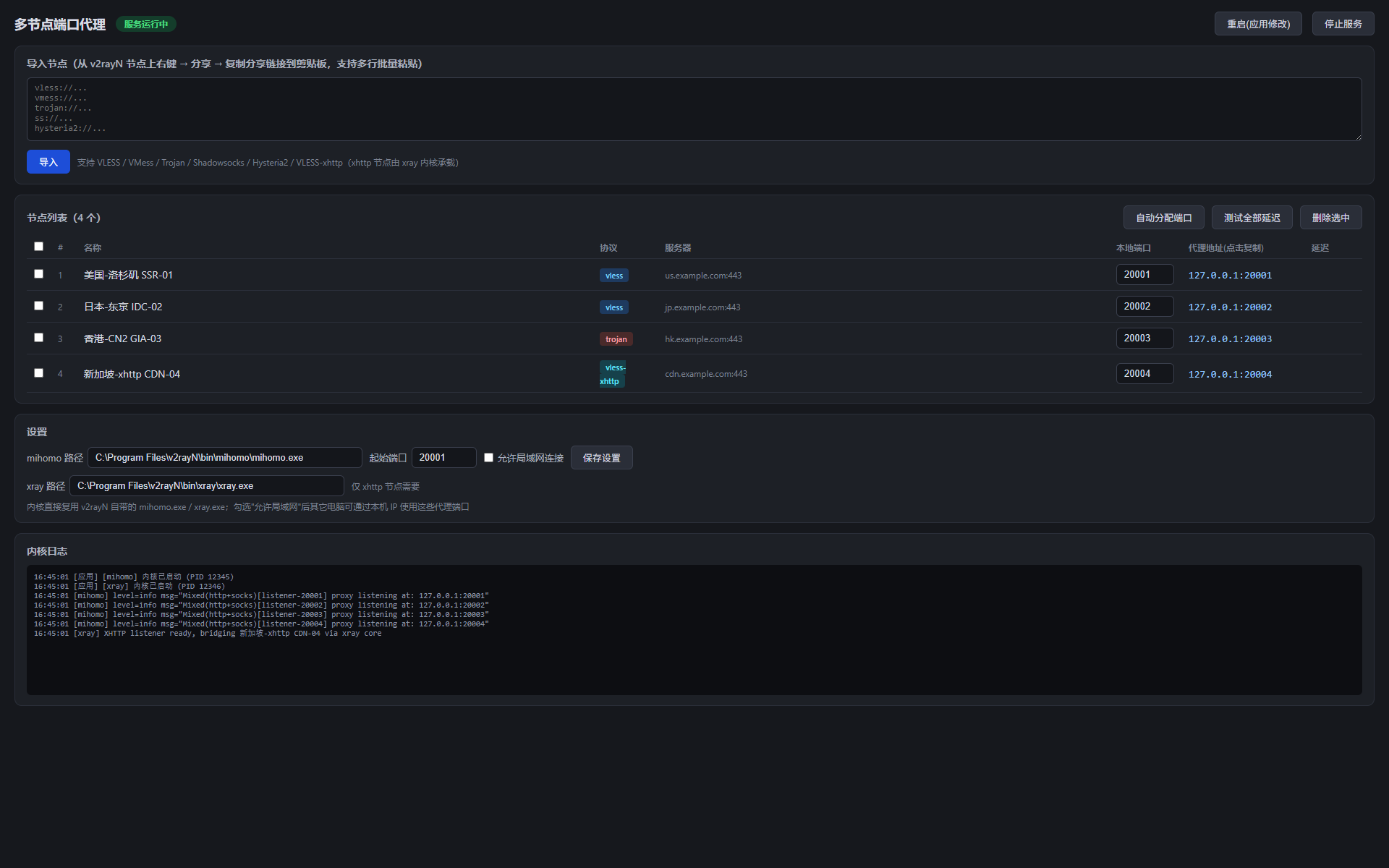The image size is (1389, 868).
Task: Click the 多节点端口代理 title
Action: 60,25
